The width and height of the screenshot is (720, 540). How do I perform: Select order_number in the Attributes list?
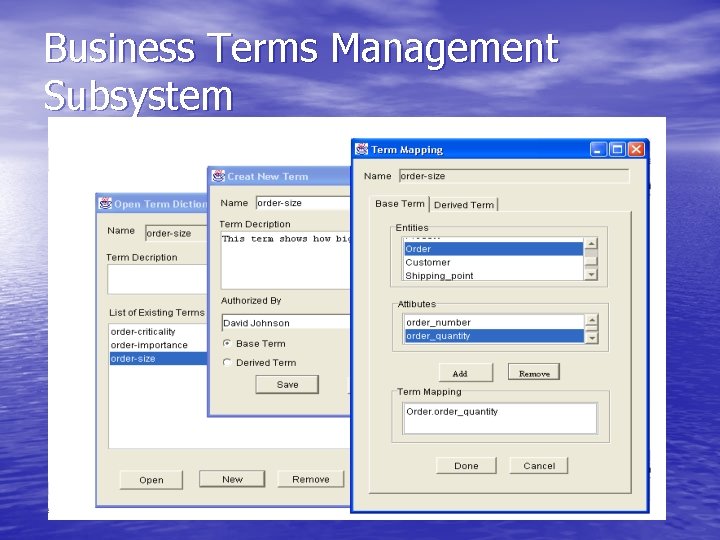[495, 322]
